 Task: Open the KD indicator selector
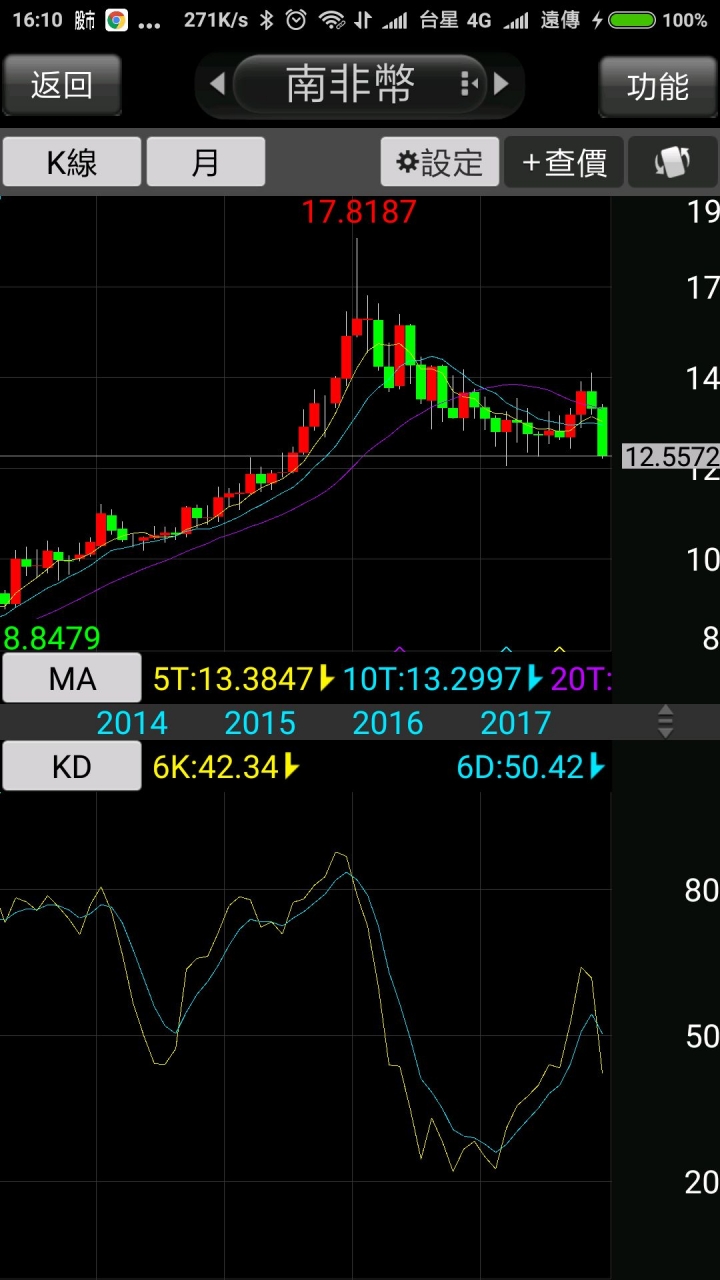tap(72, 767)
